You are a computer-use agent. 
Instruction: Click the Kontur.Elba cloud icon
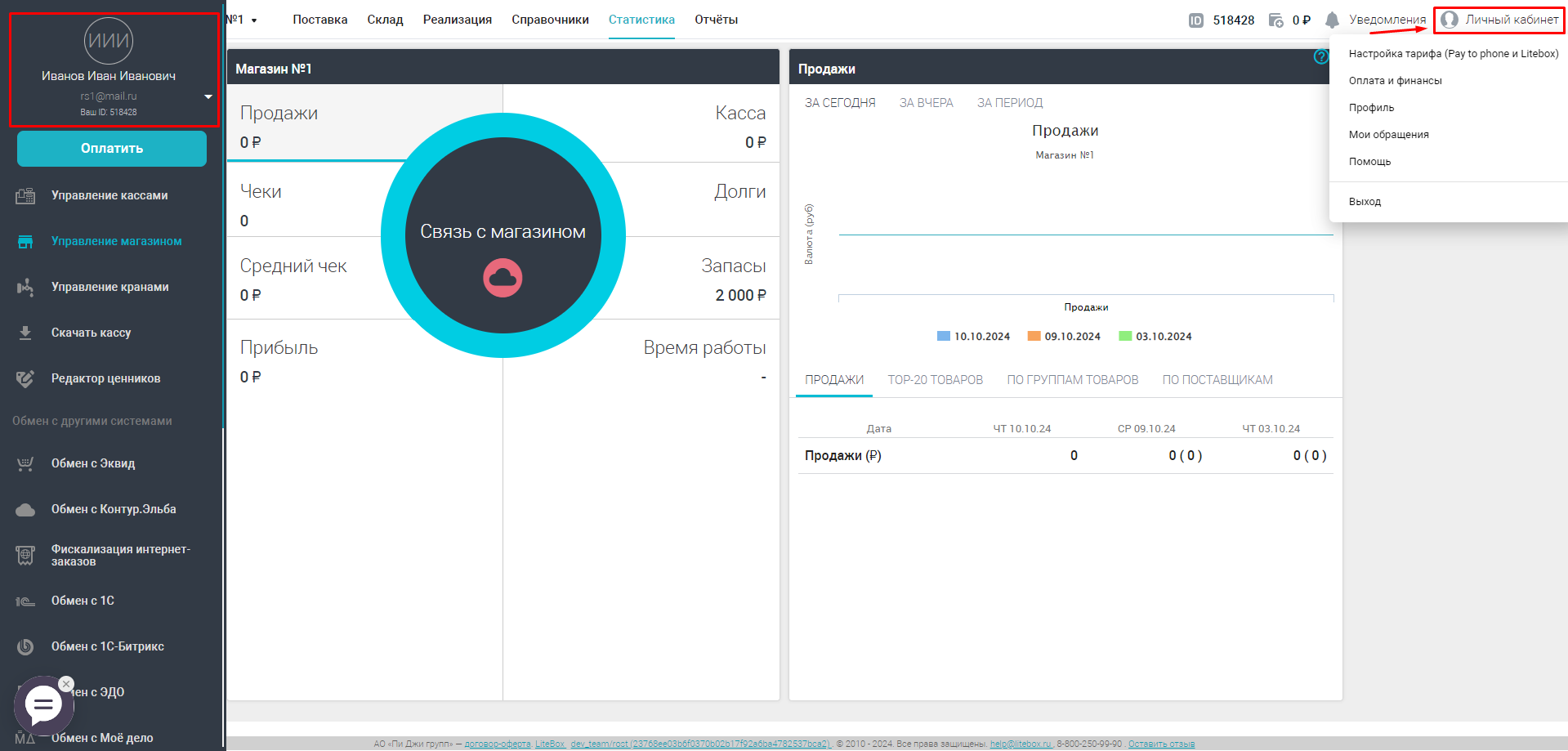point(25,509)
